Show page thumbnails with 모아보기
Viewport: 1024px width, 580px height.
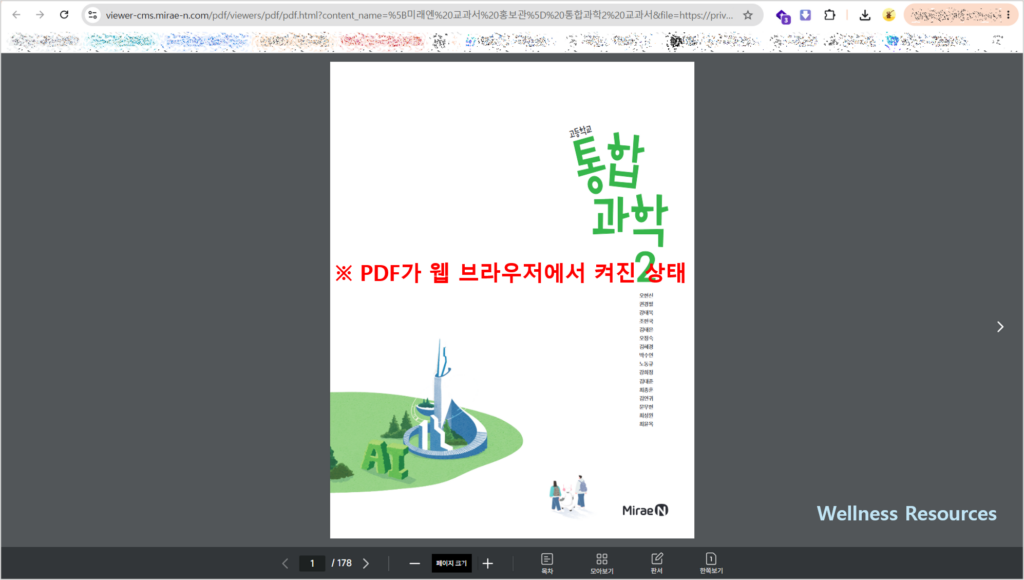tap(601, 563)
